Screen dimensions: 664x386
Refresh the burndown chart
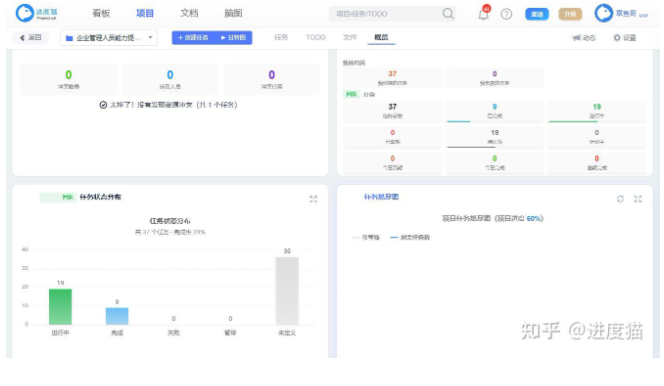(x=620, y=199)
